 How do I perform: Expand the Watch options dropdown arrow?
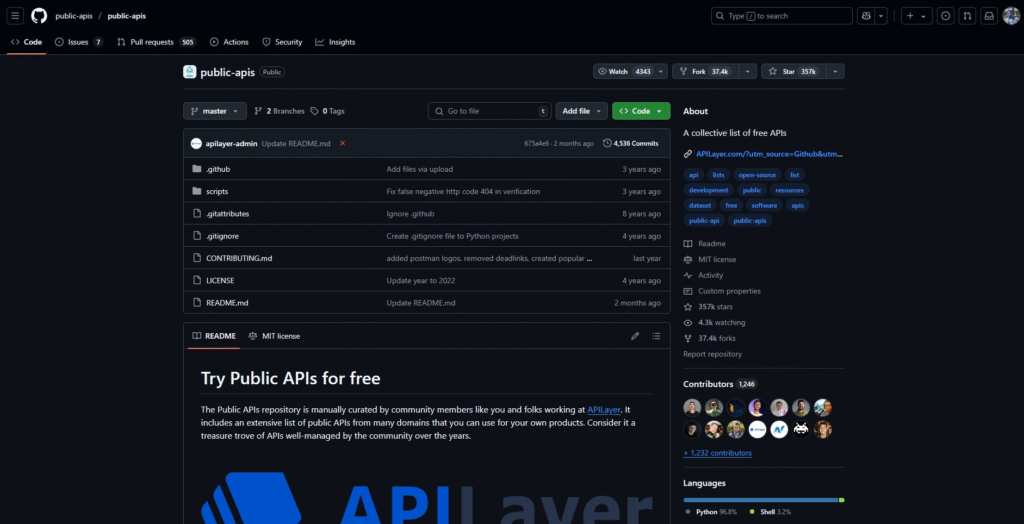coord(662,72)
